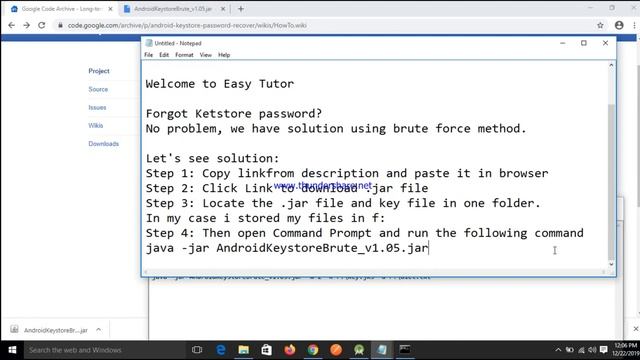The width and height of the screenshot is (640, 360).
Task: Click line 'In my case i stored my files'
Action: coord(265,218)
